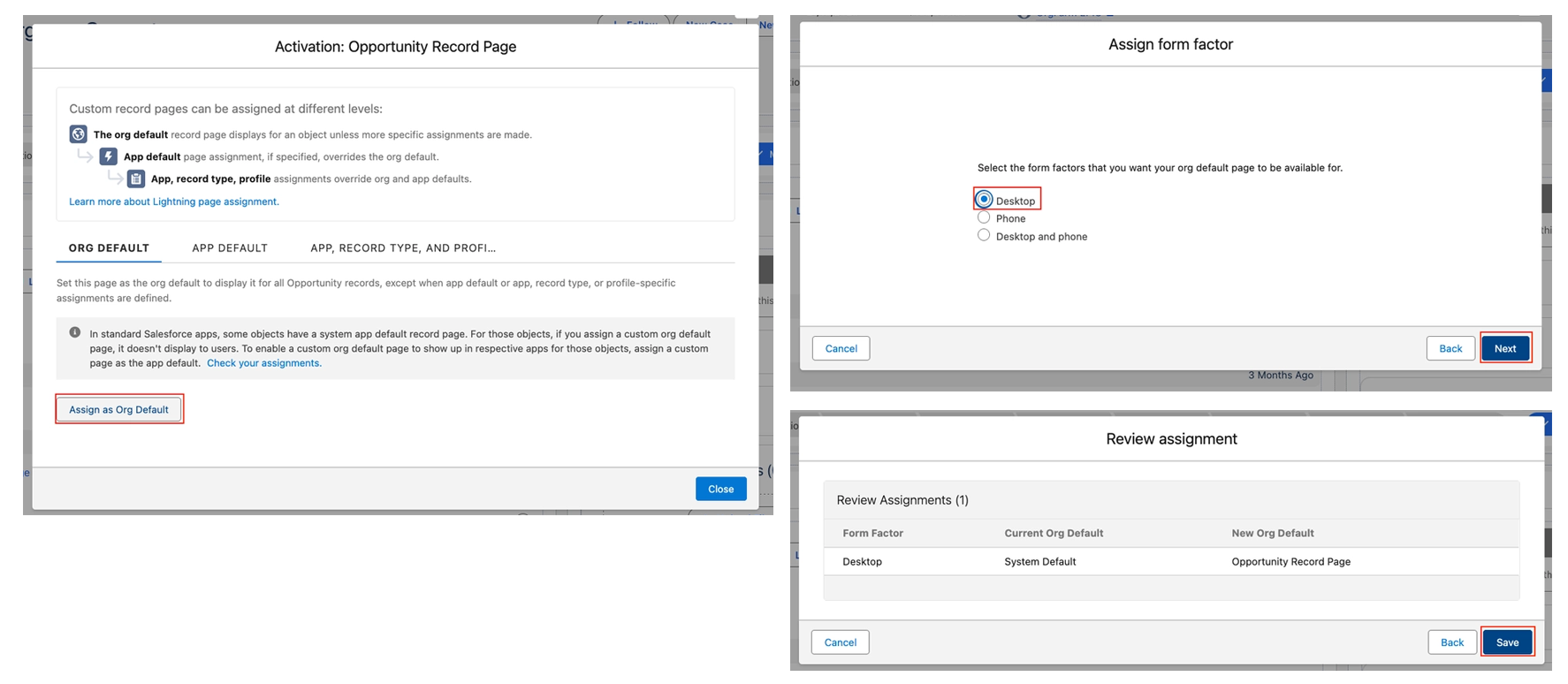
Task: Open the App, Record Type, and Profile tab
Action: pos(403,248)
